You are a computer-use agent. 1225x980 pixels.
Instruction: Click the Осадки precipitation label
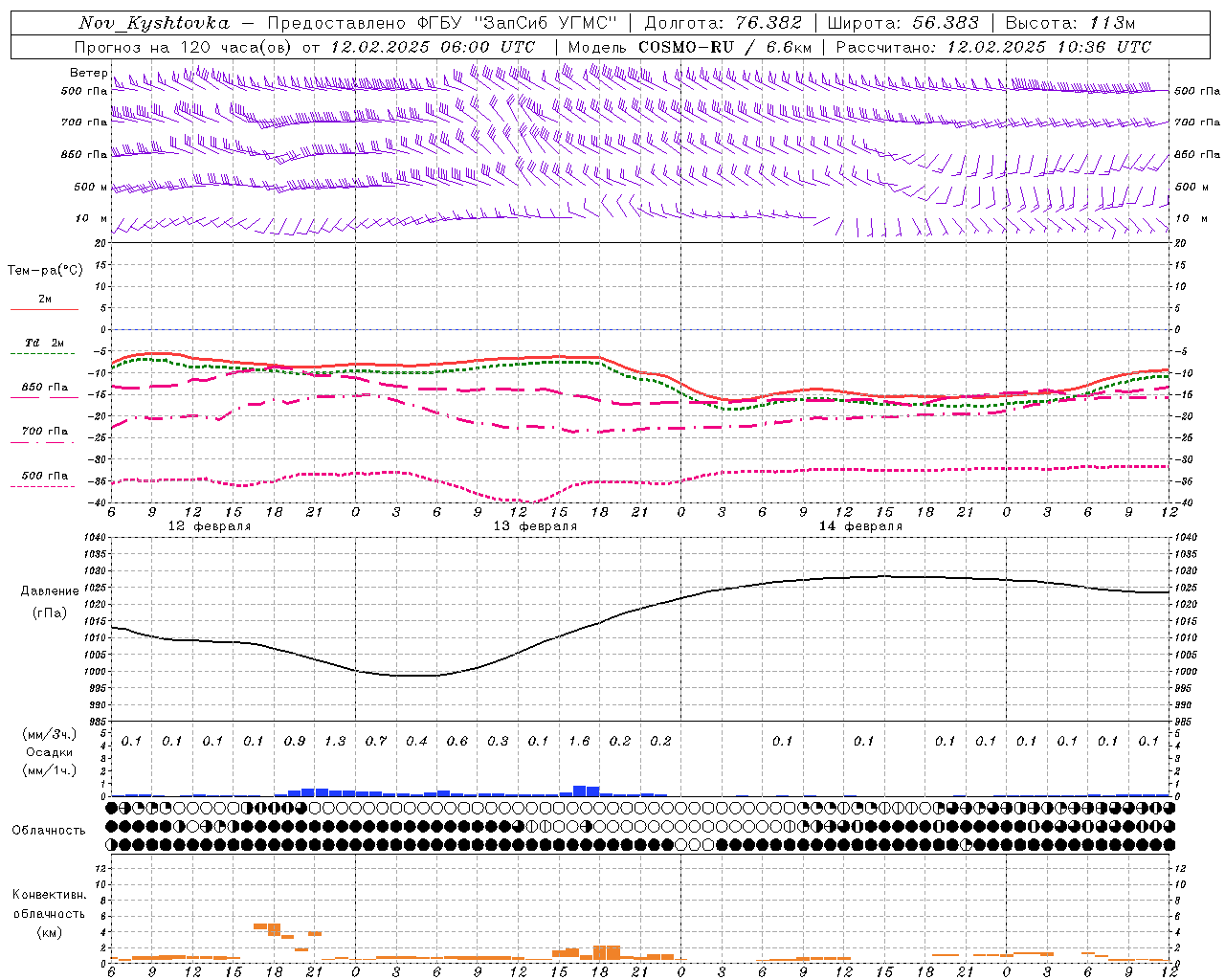click(x=50, y=752)
